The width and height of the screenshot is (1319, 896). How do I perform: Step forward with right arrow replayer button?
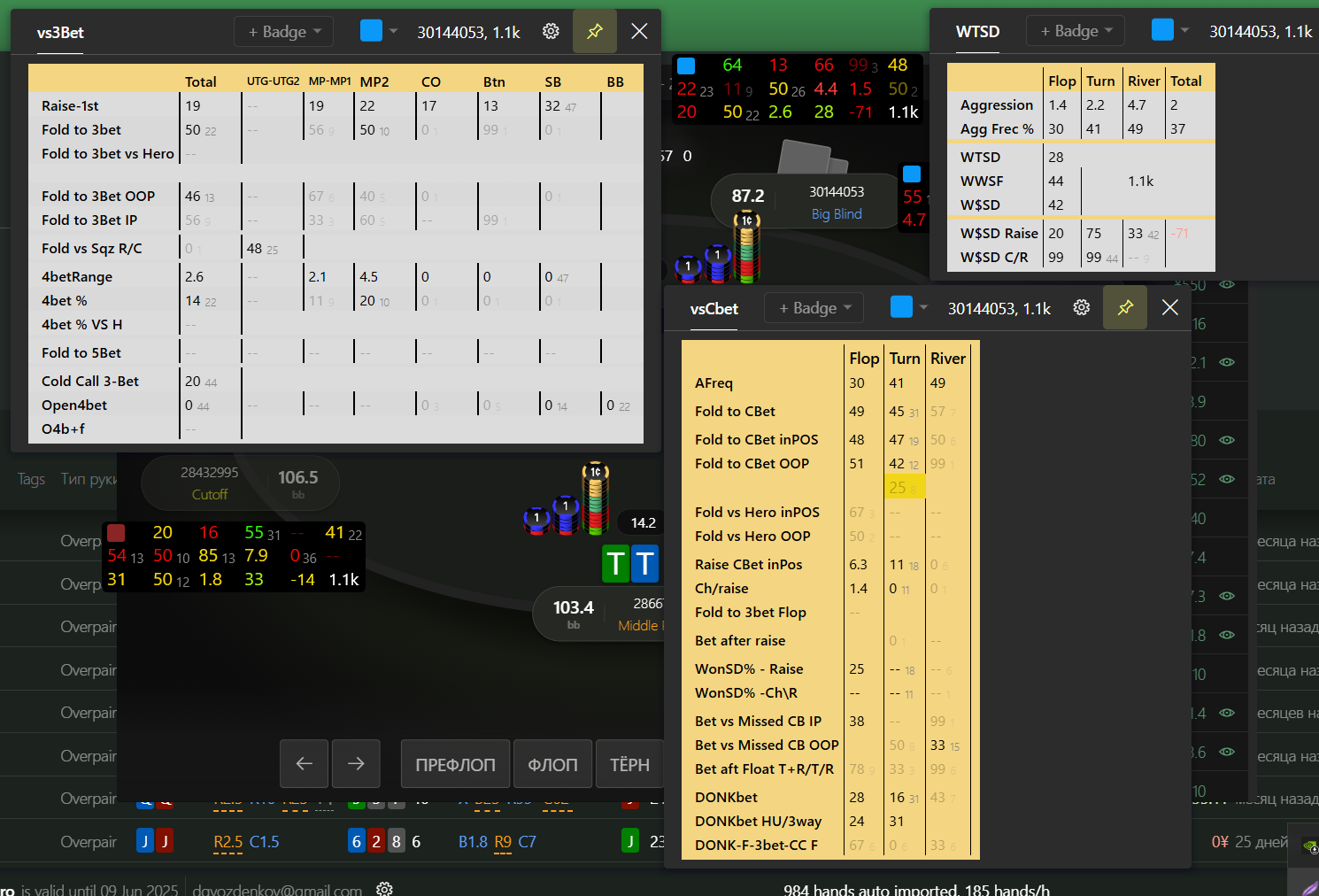[x=356, y=763]
